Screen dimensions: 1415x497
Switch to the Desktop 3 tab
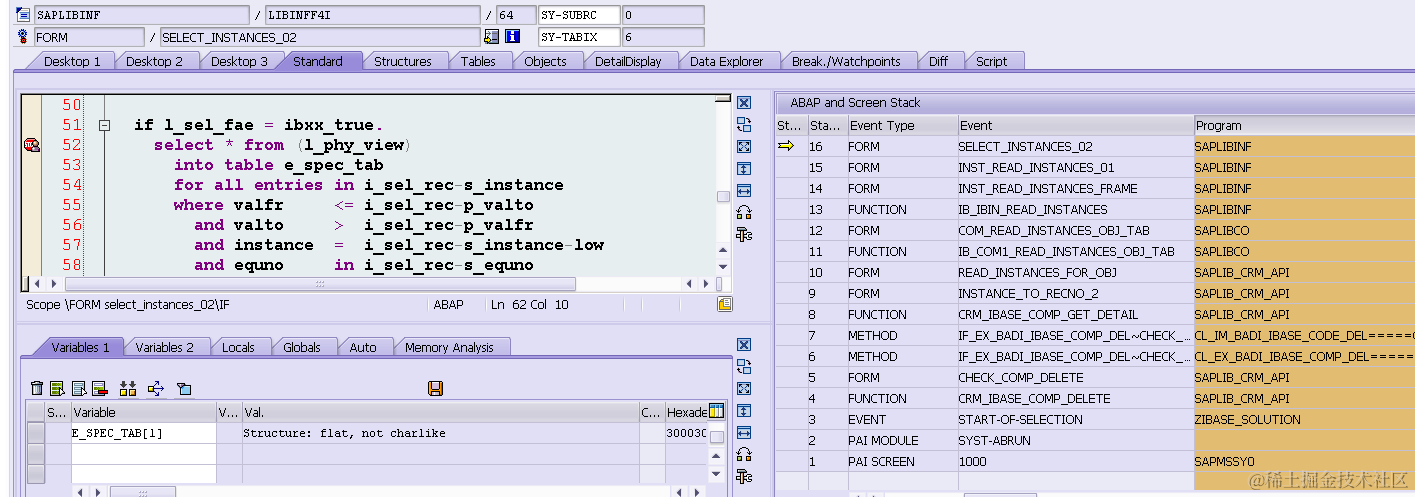pos(239,61)
